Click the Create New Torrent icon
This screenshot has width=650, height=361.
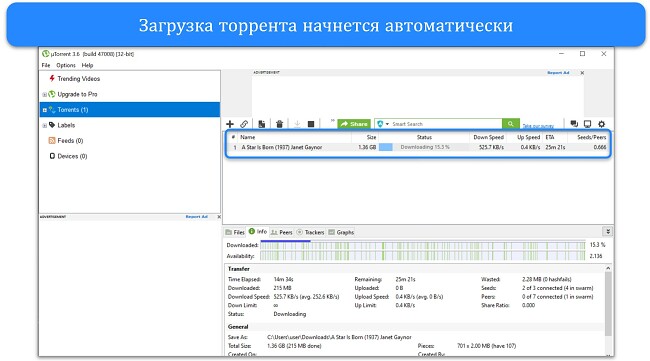[x=262, y=124]
